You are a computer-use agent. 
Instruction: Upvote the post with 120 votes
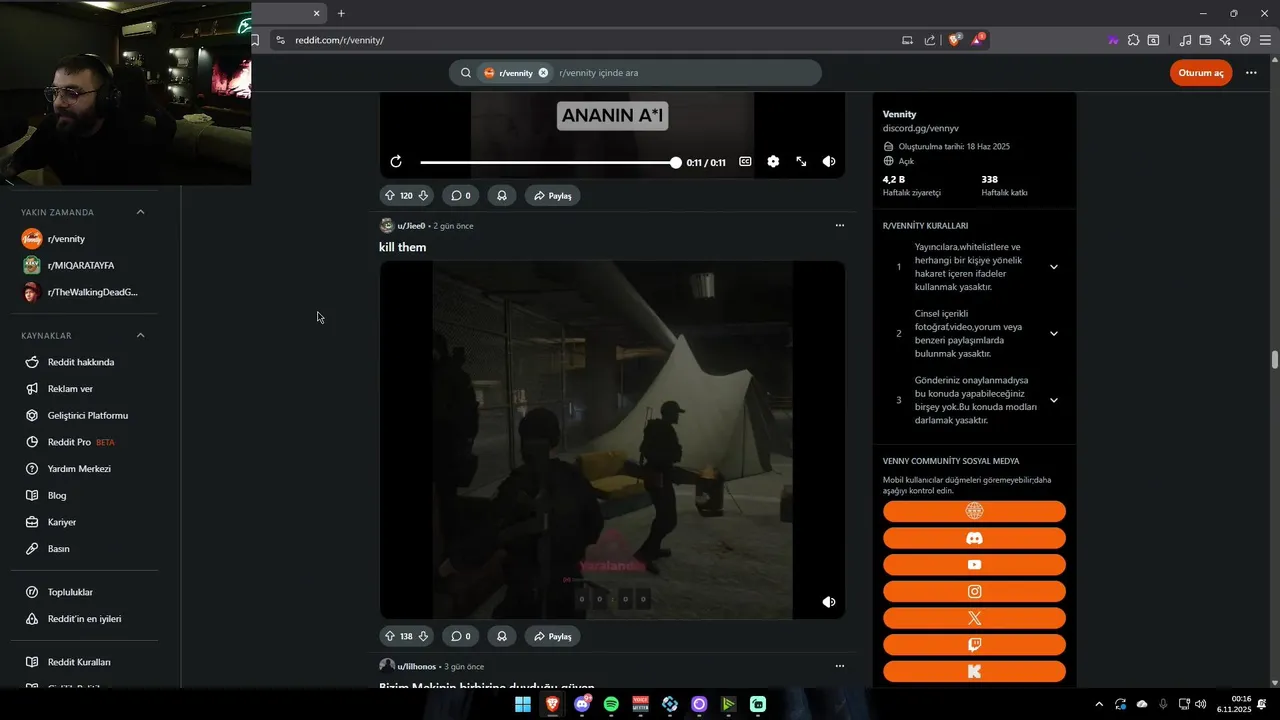click(390, 196)
